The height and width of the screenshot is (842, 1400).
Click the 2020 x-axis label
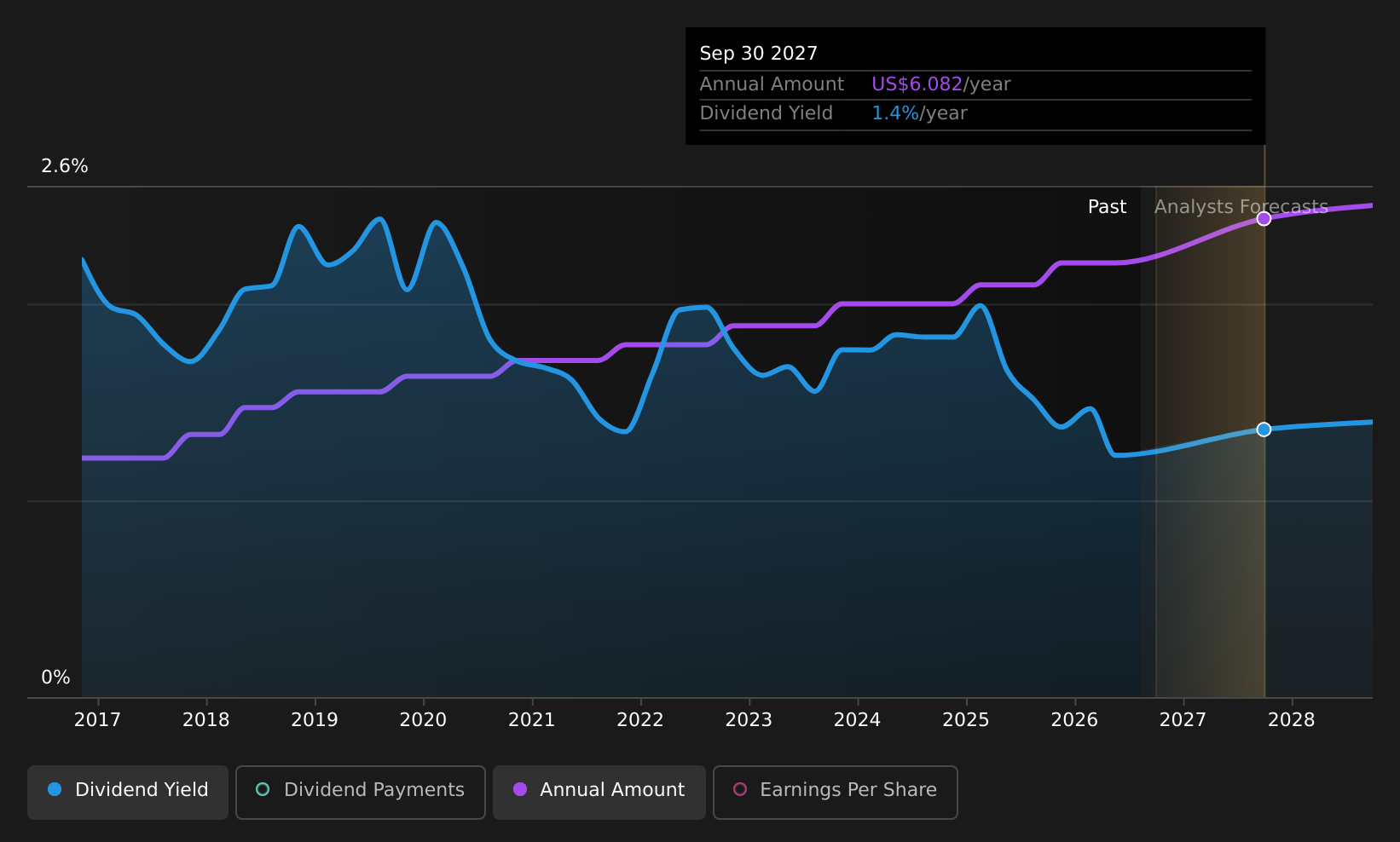[423, 720]
